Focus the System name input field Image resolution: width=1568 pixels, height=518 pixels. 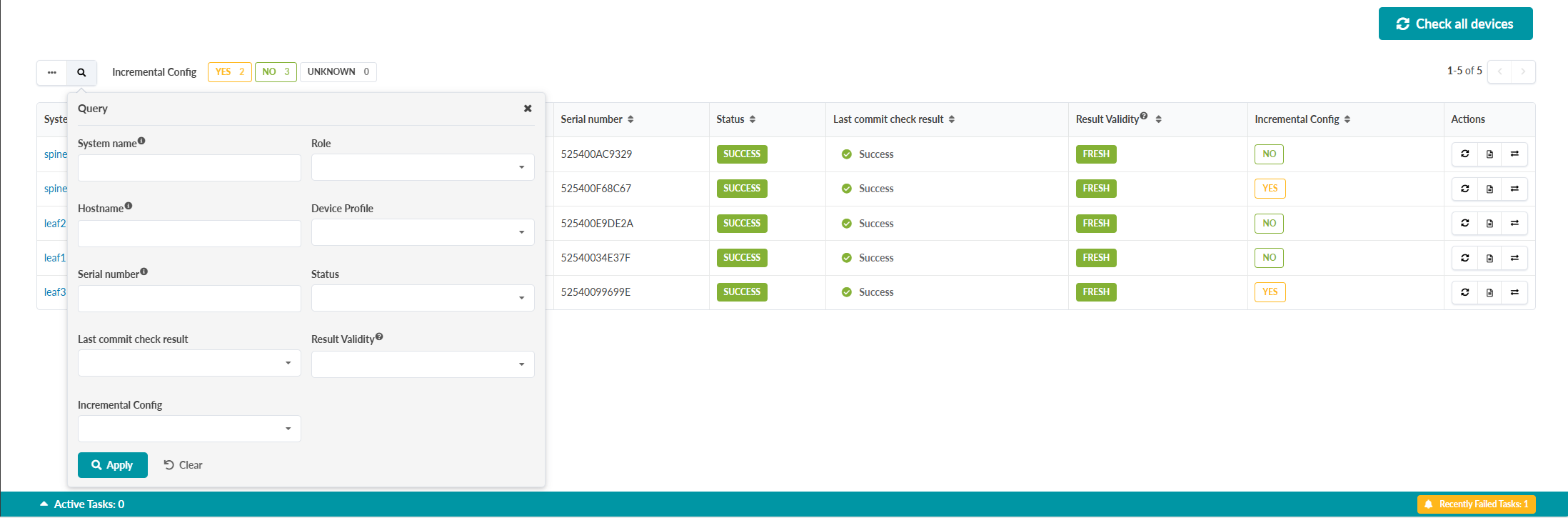[x=189, y=168]
